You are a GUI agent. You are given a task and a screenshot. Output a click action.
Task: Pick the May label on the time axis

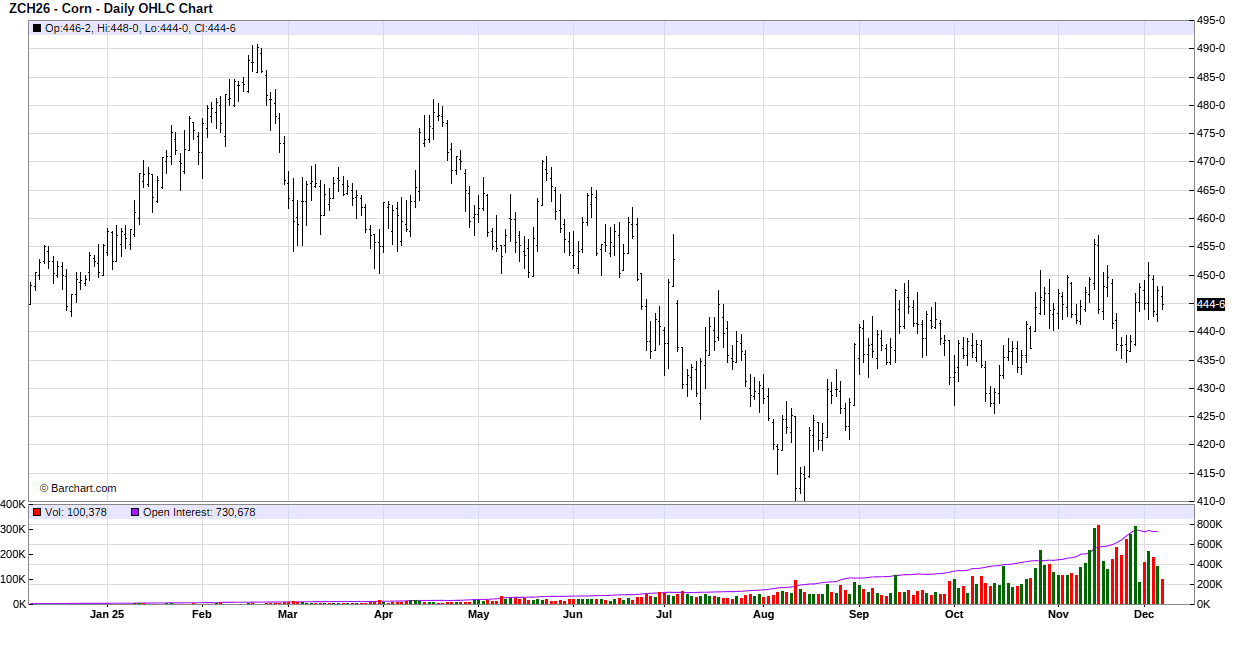(478, 615)
